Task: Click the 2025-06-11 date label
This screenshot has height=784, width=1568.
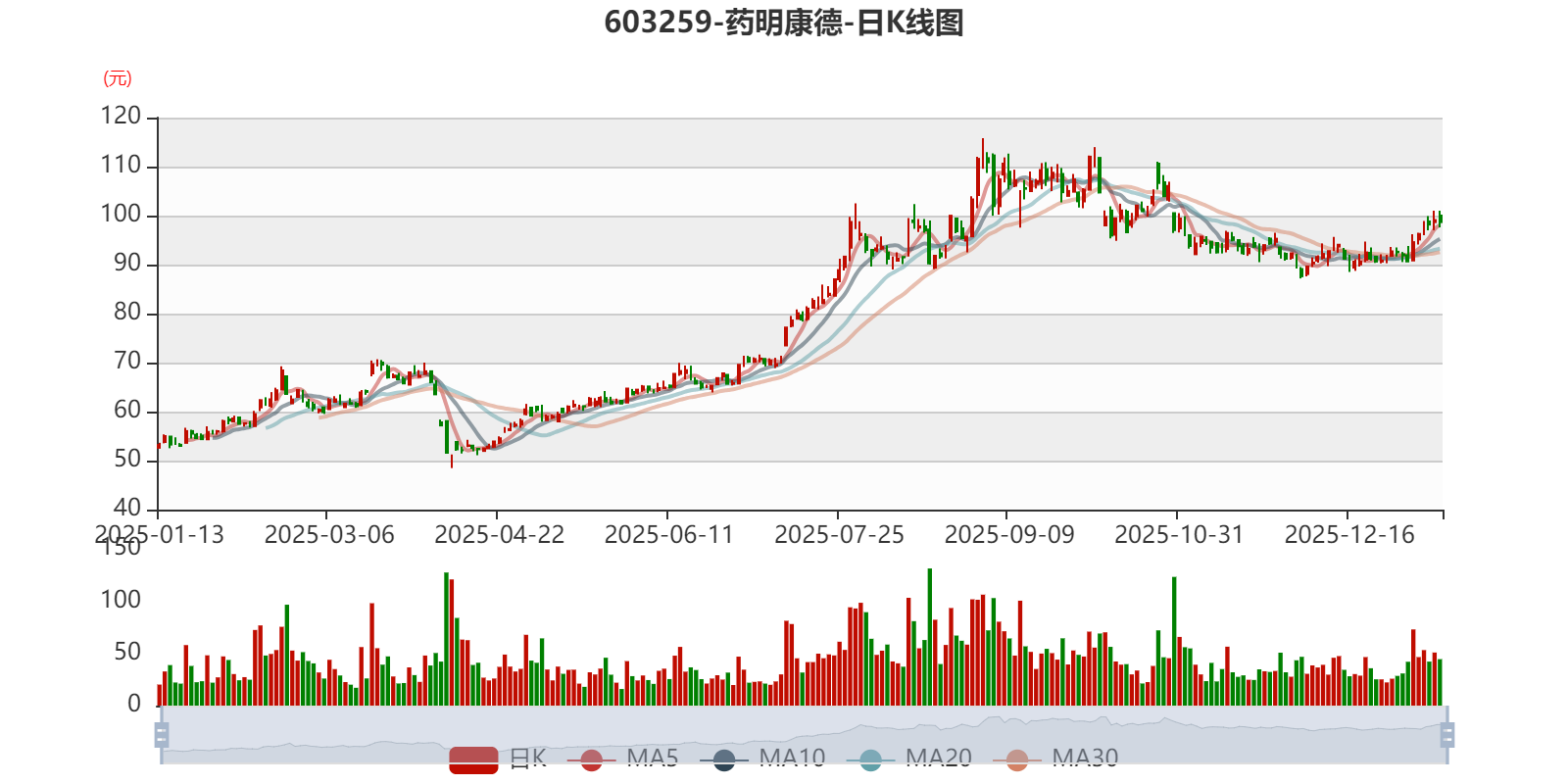Action: (669, 534)
